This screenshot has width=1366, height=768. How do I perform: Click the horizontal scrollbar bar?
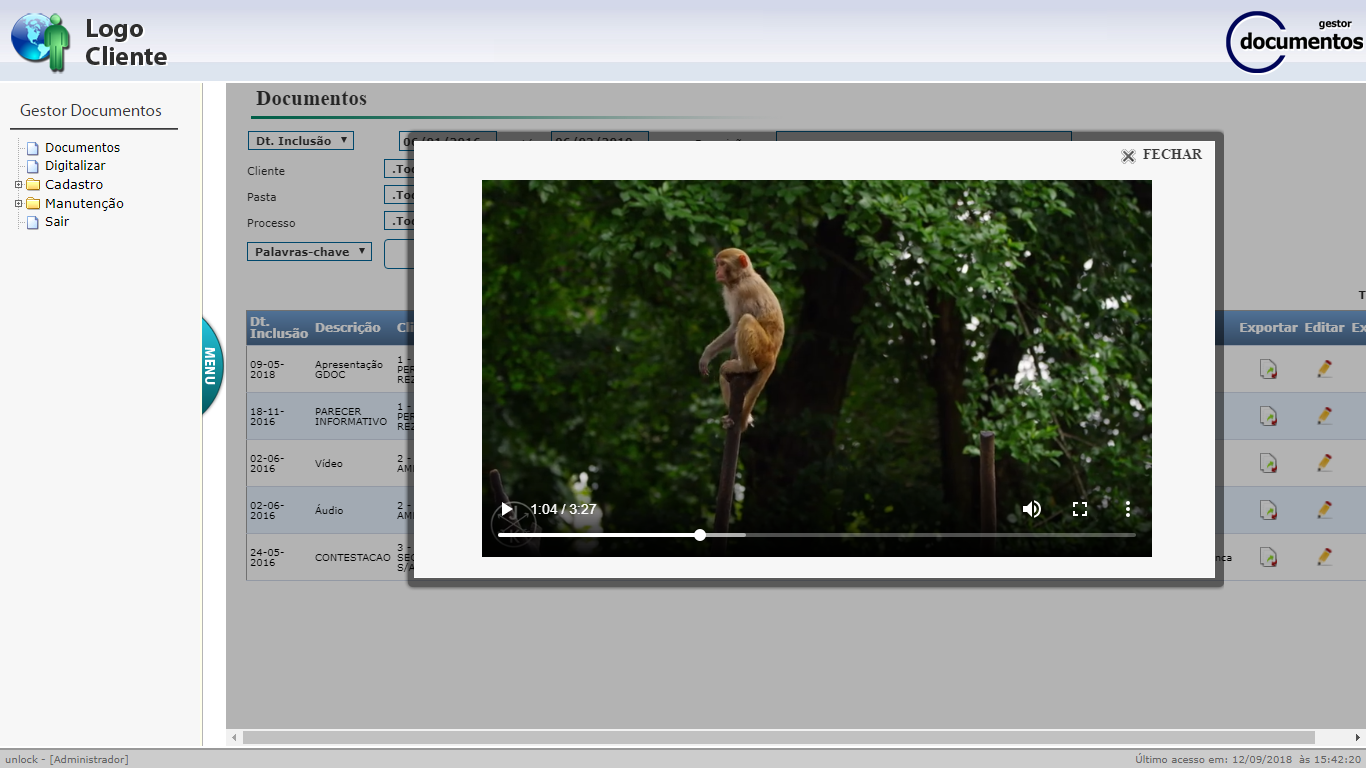779,738
